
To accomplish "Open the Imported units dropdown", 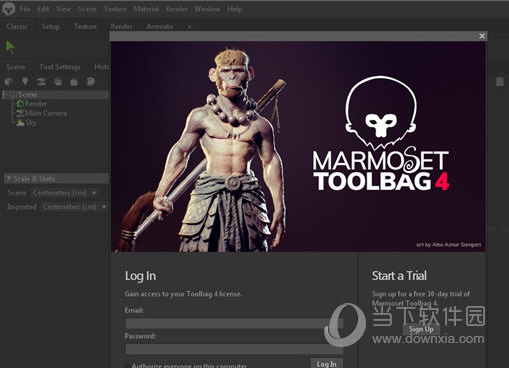I will [x=75, y=207].
